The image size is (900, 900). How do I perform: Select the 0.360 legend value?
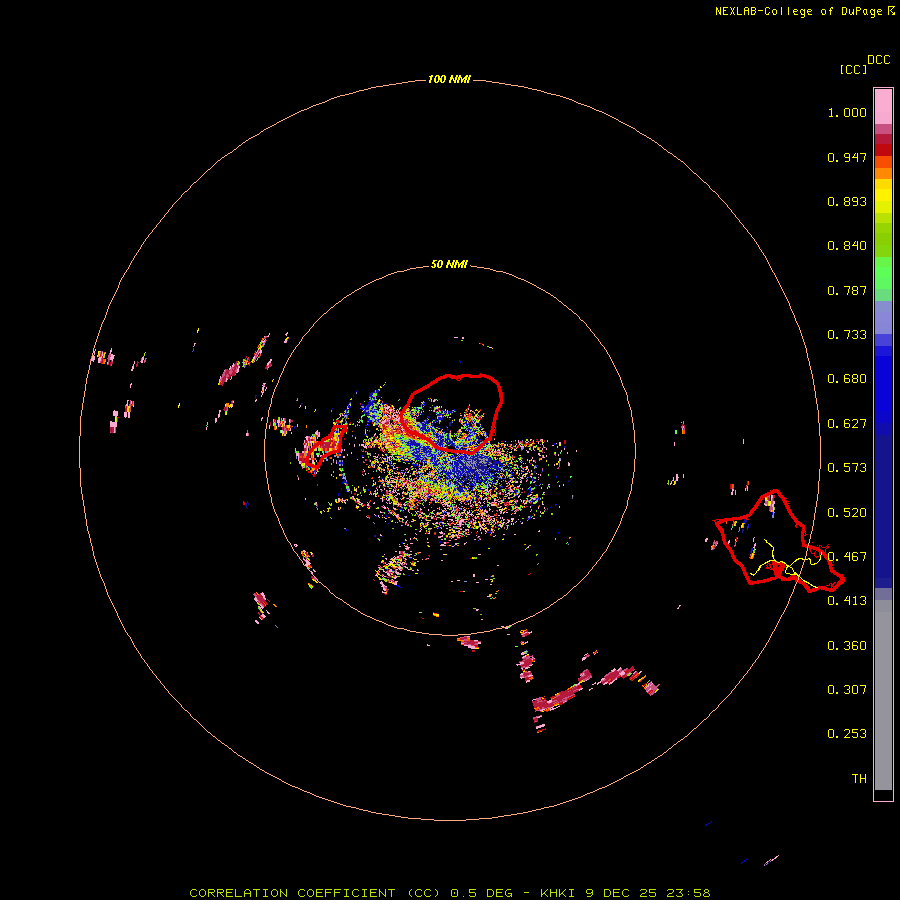(847, 646)
